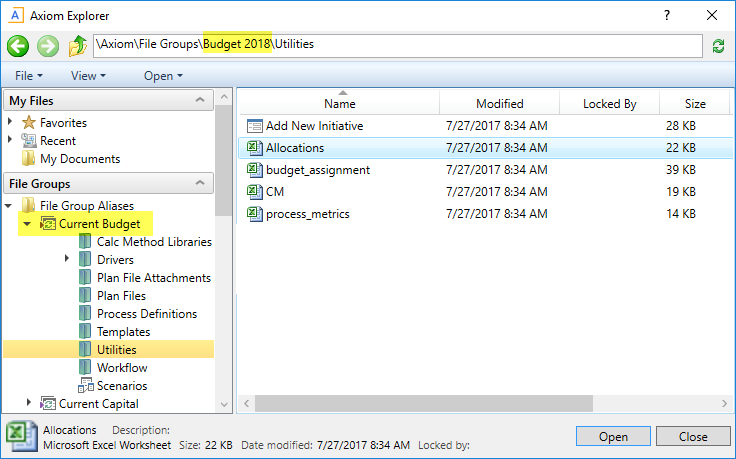
Task: Click the Up one folder icon
Action: 77,46
